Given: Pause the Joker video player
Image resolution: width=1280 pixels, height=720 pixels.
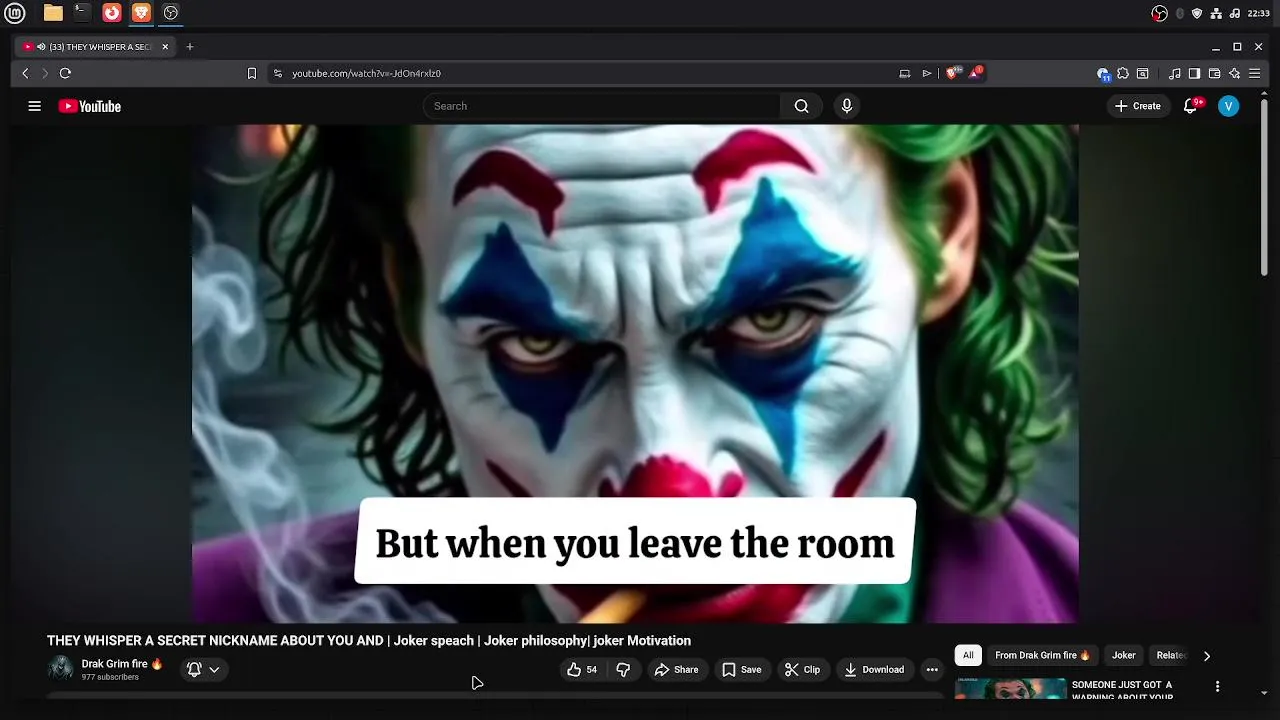Looking at the screenshot, I should (635, 373).
